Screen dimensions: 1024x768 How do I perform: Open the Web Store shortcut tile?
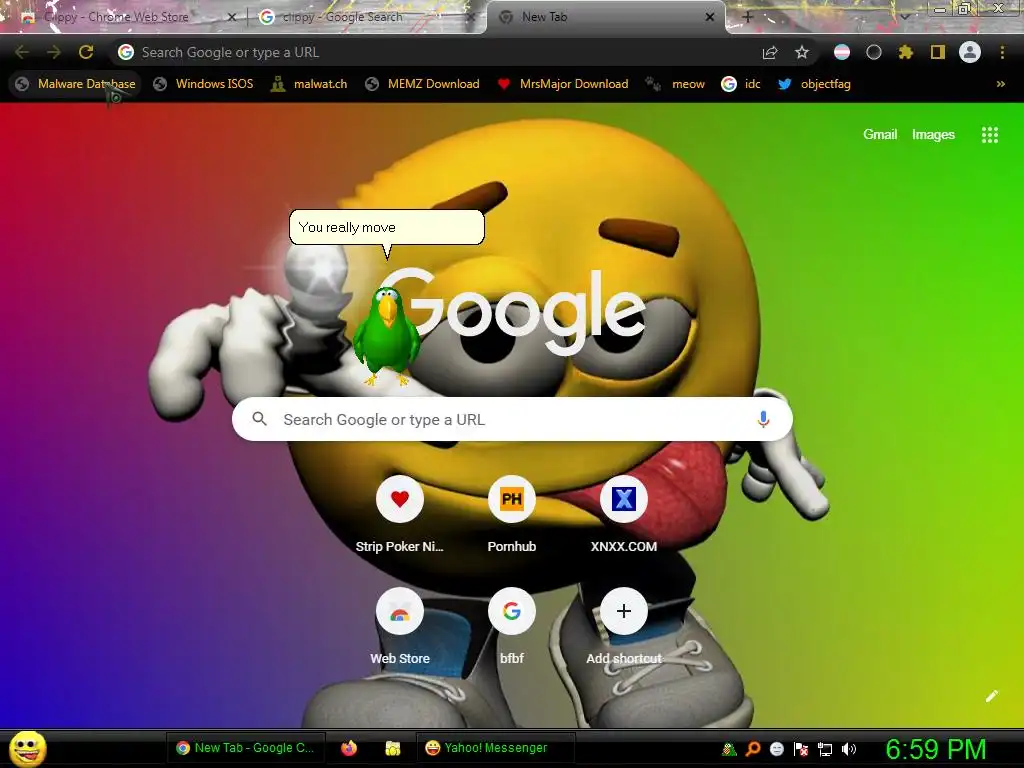(x=400, y=626)
